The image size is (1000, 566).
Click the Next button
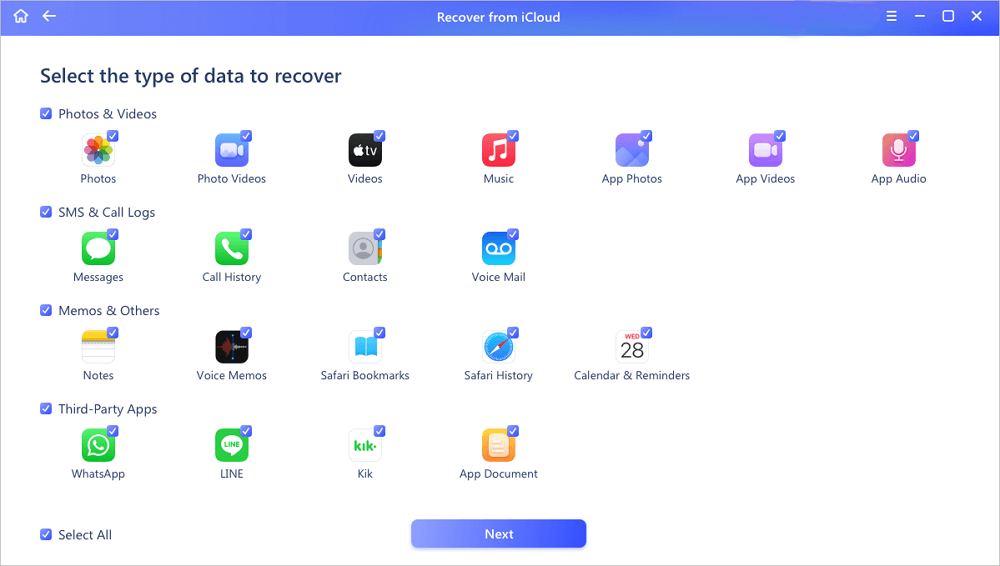pos(498,534)
